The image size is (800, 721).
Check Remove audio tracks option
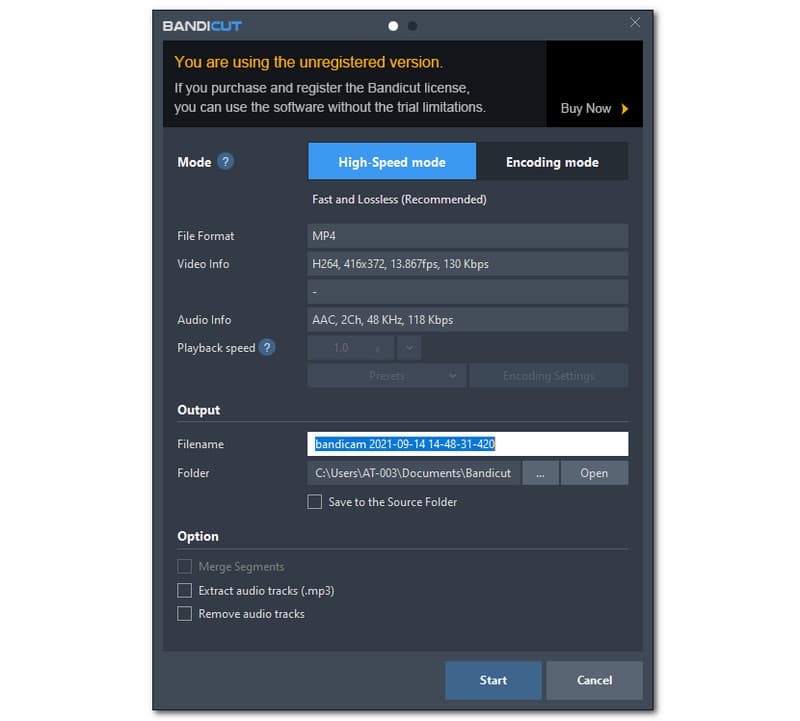click(185, 613)
